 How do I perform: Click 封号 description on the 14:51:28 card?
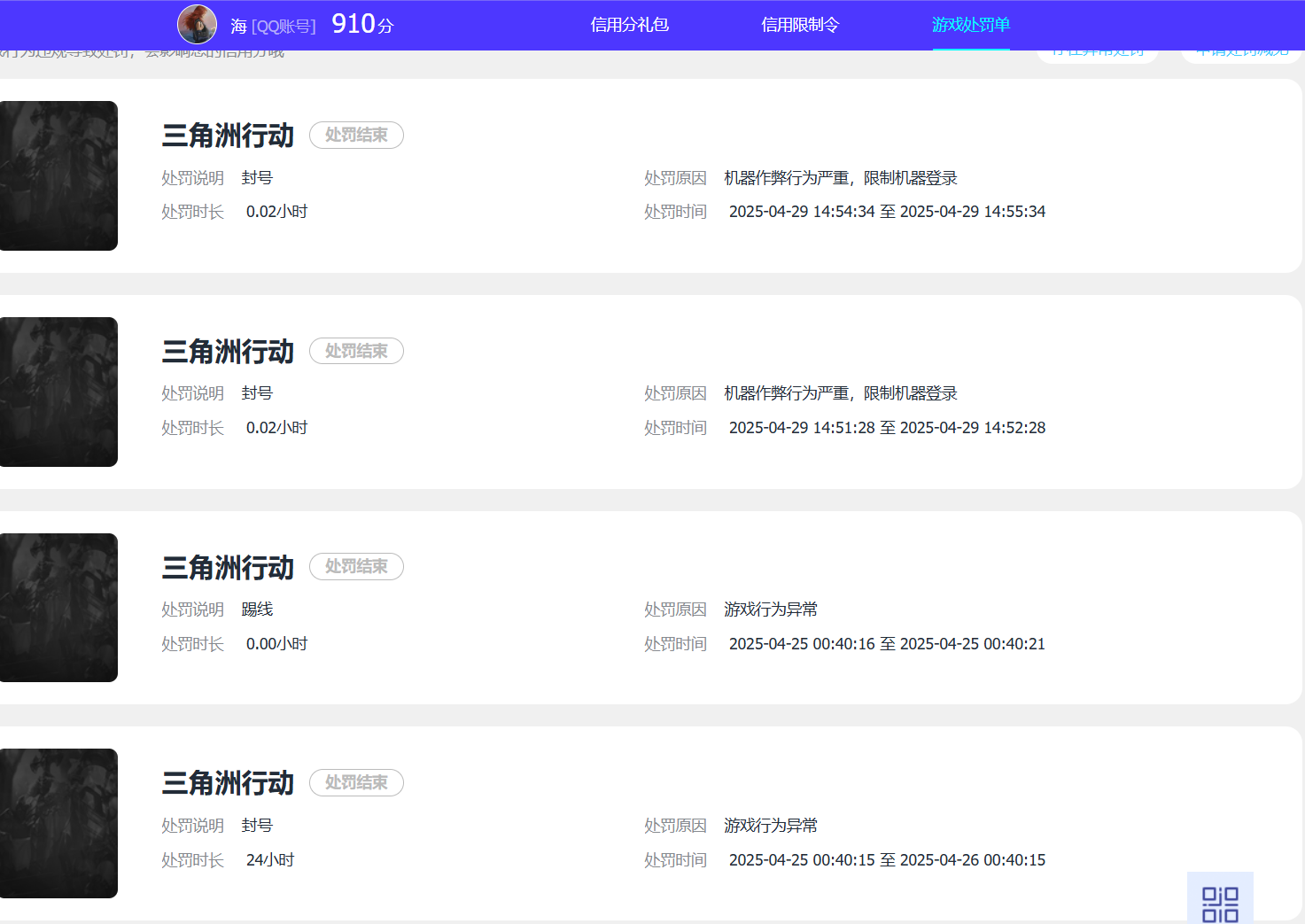257,393
